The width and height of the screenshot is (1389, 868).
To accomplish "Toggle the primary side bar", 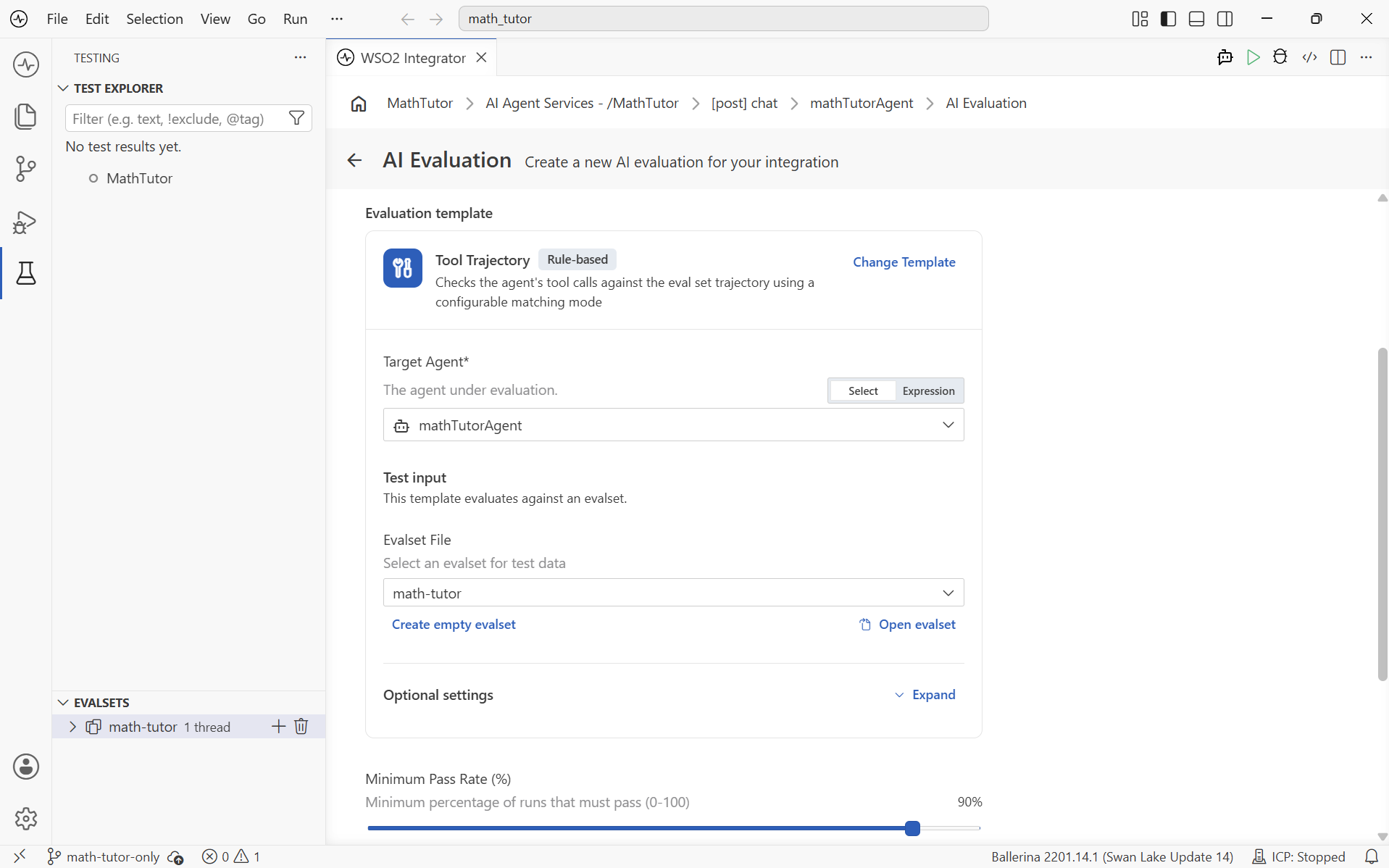I will [1168, 19].
